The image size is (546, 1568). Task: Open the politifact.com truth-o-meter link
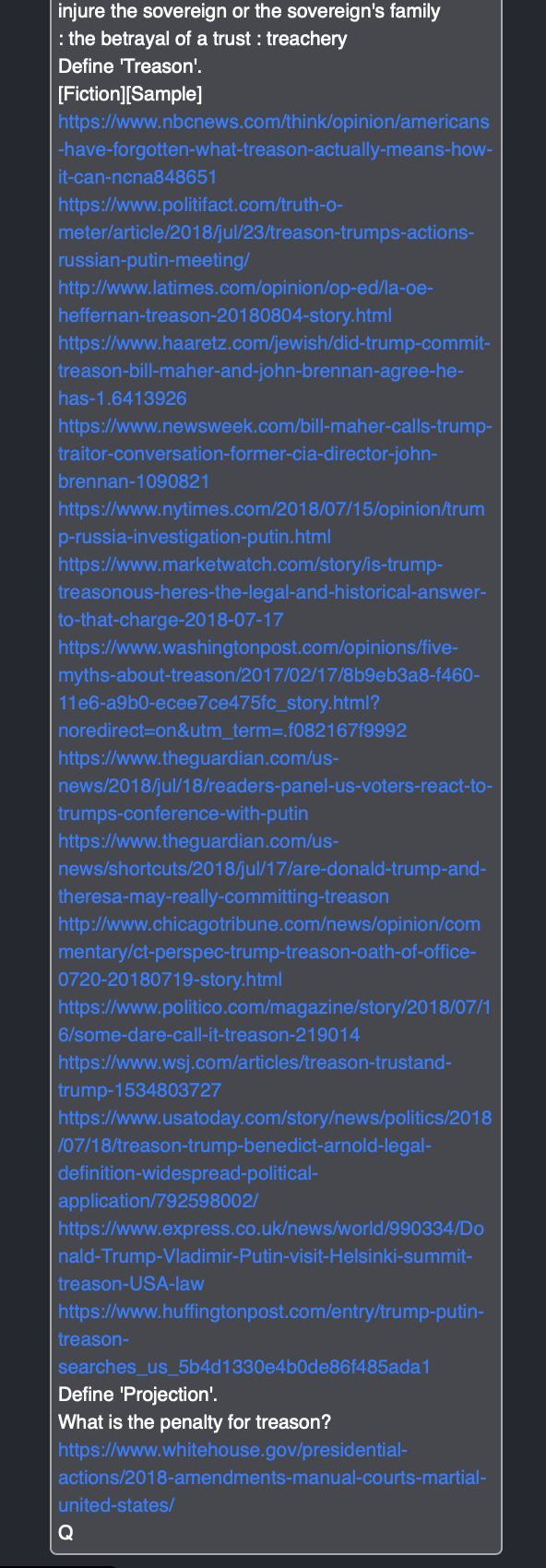pos(267,232)
